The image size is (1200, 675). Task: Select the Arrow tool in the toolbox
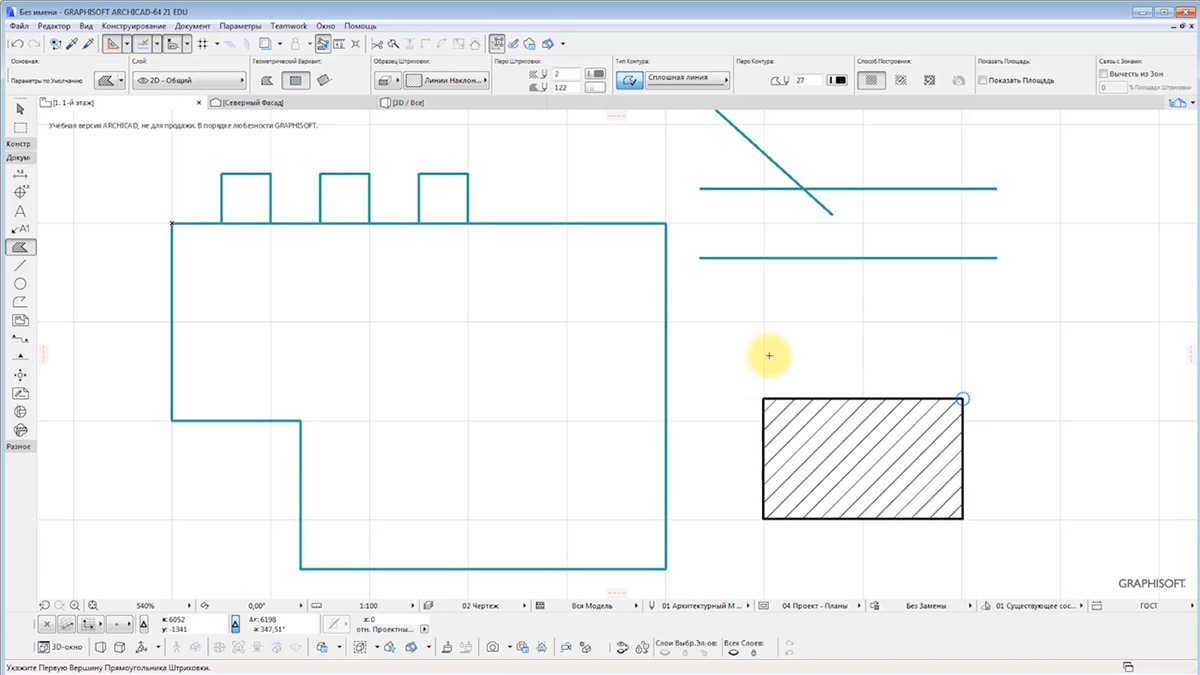coord(20,108)
